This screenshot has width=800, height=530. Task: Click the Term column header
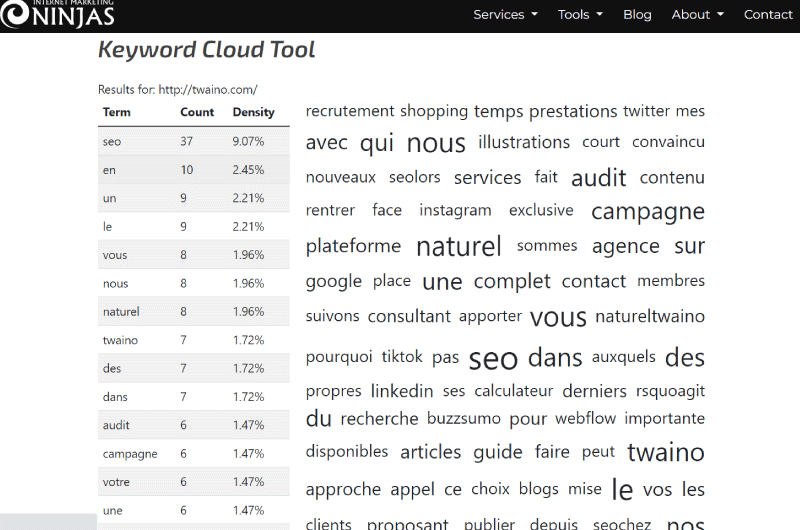[x=116, y=112]
